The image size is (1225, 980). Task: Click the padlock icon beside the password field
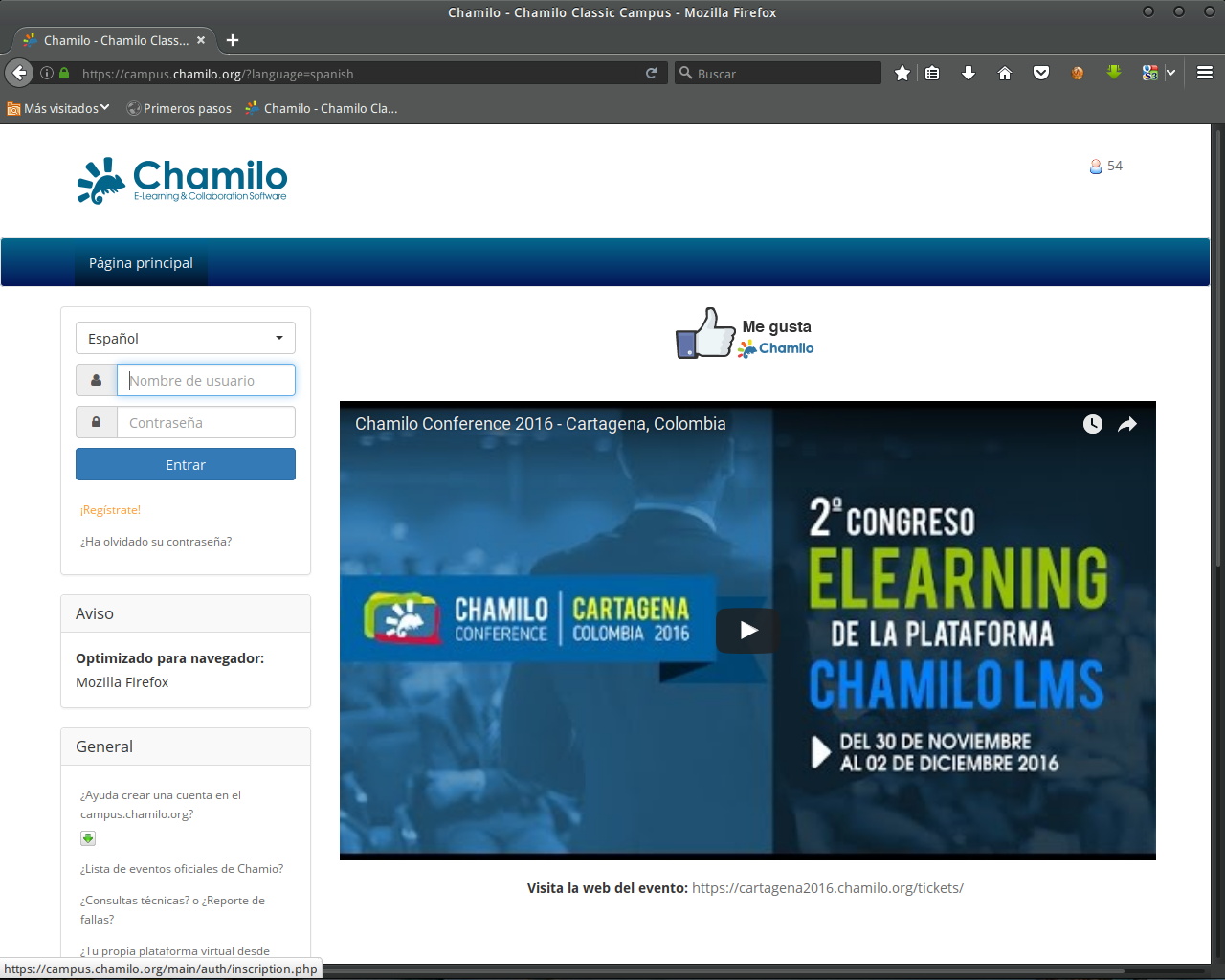pyautogui.click(x=96, y=422)
